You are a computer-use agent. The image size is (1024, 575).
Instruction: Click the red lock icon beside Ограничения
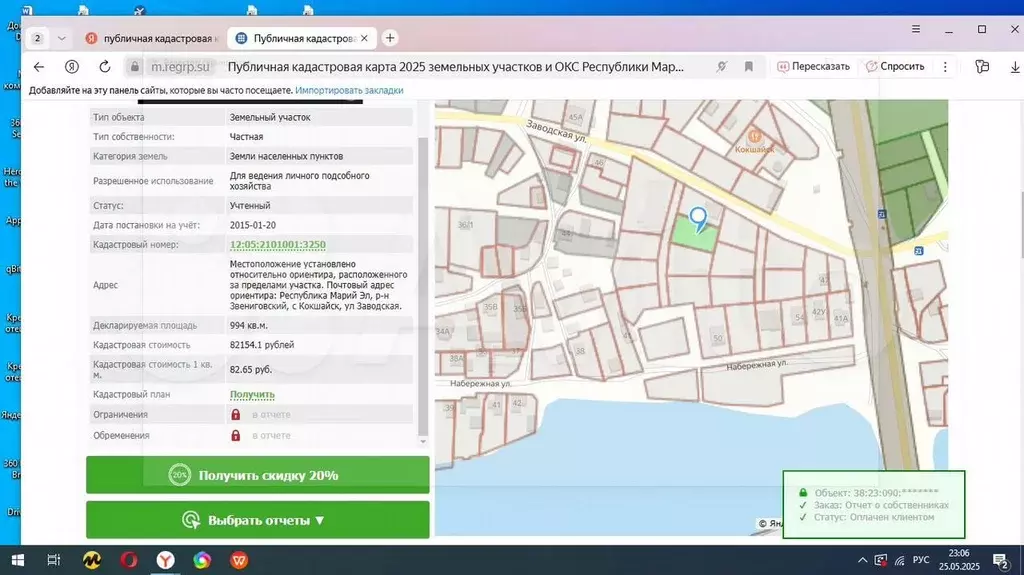click(x=236, y=414)
